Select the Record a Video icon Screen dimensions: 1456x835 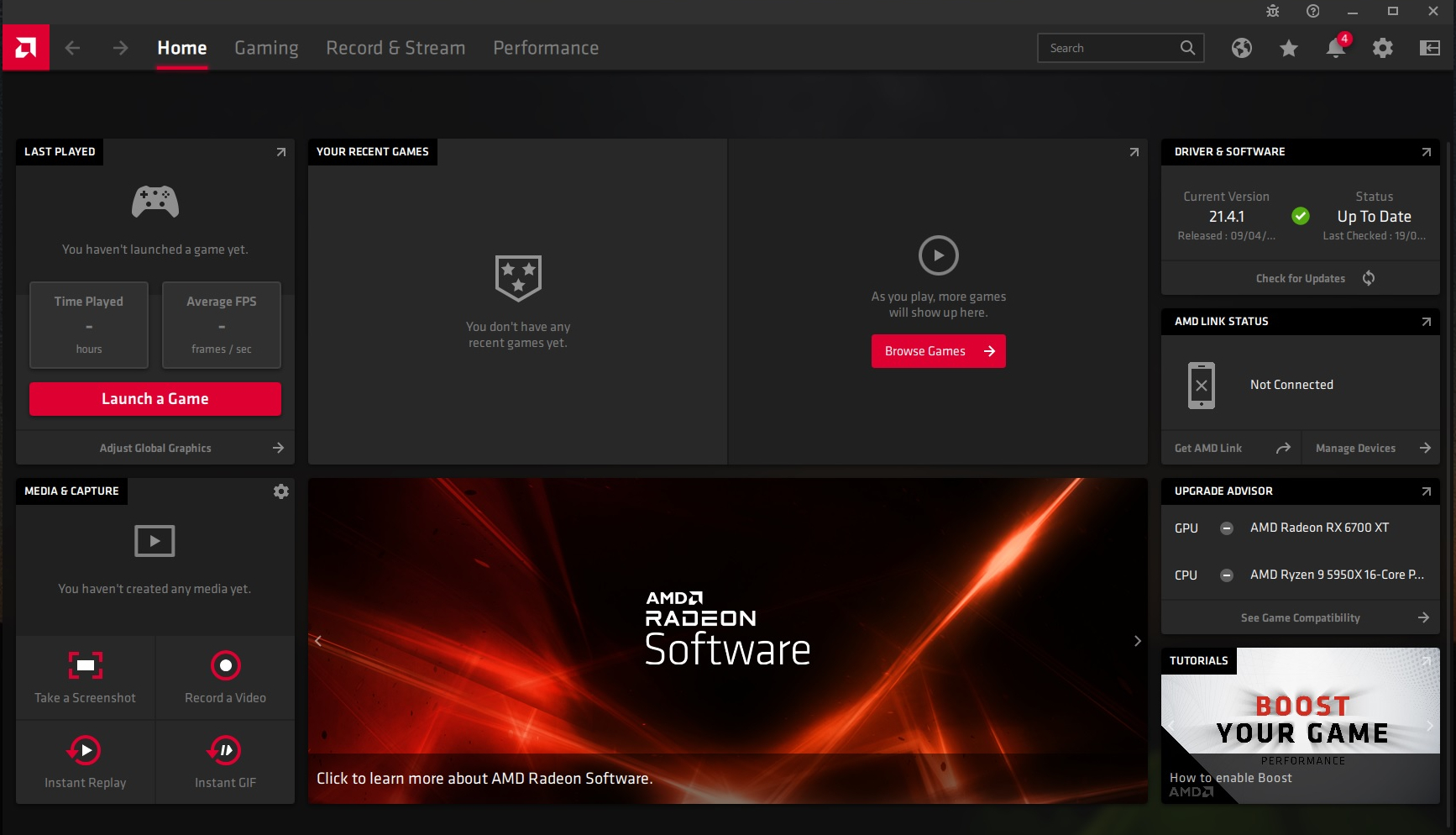click(x=225, y=665)
